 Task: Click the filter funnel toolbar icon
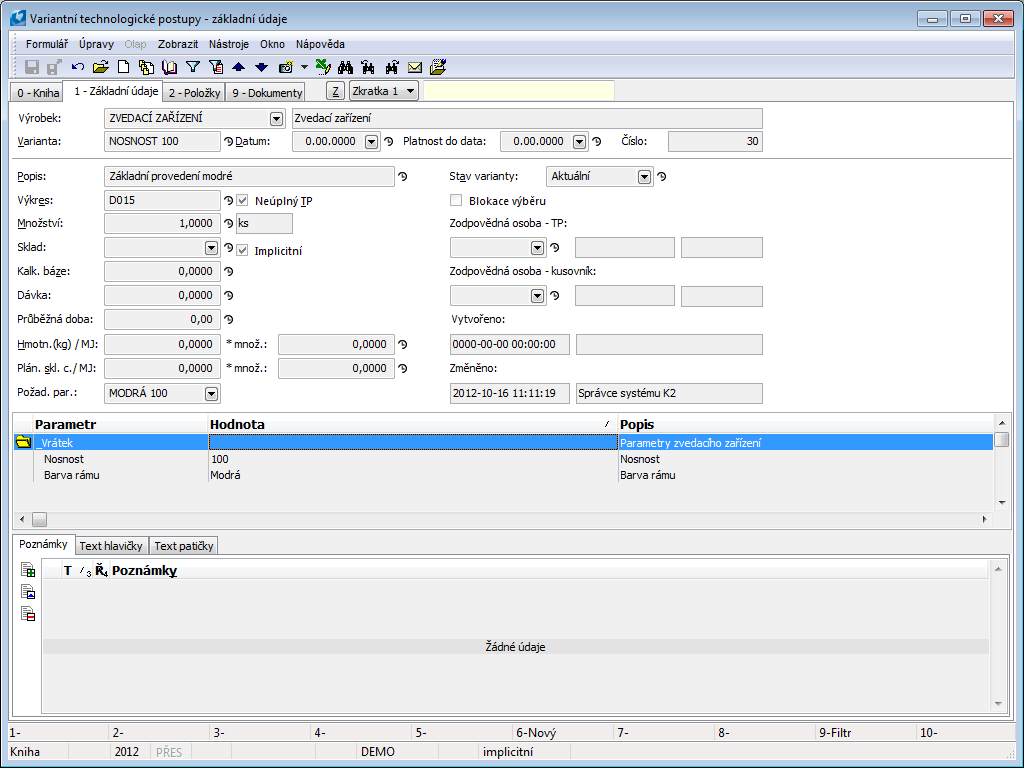tap(194, 67)
